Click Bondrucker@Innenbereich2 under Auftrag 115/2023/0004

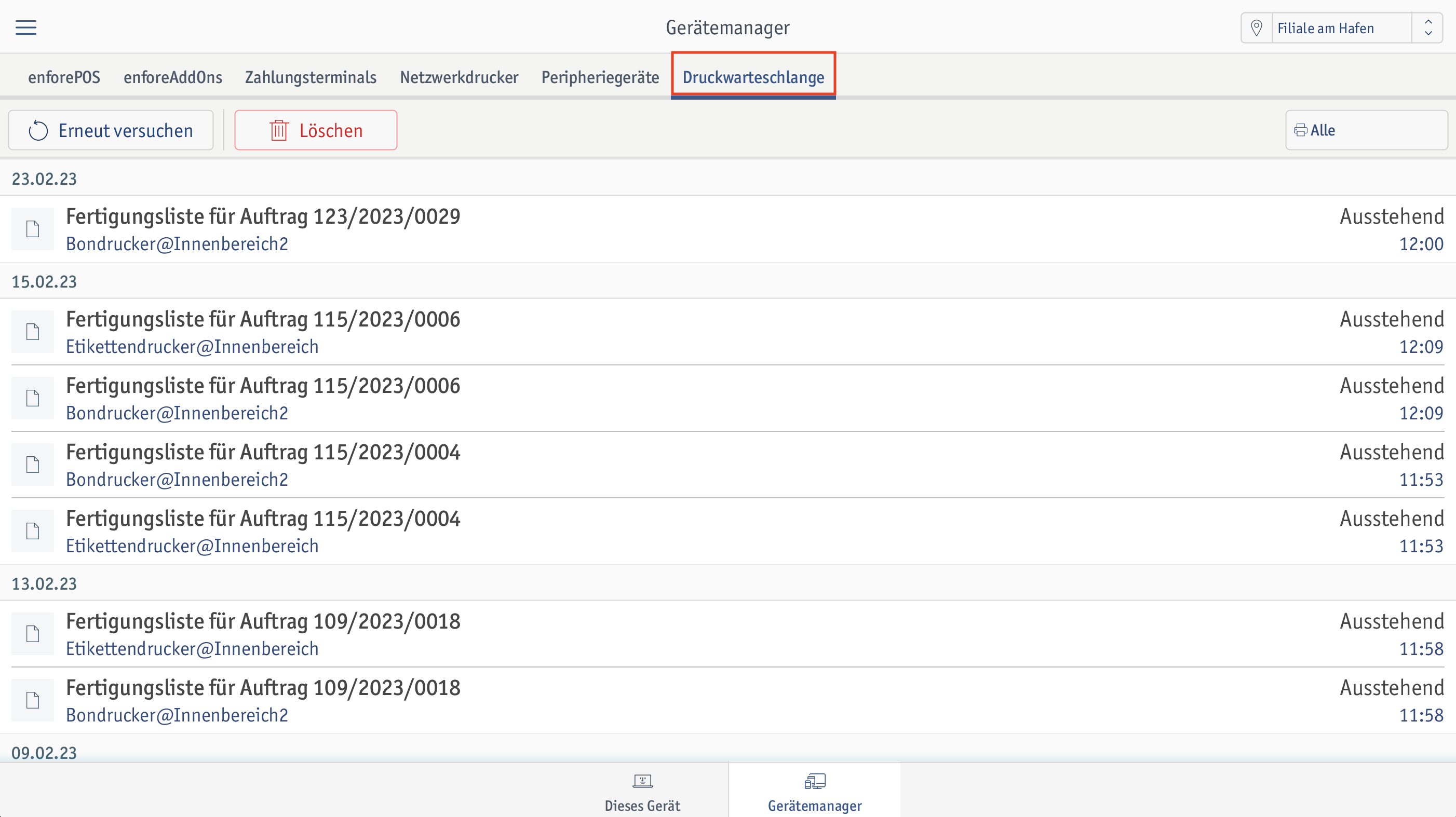point(177,480)
